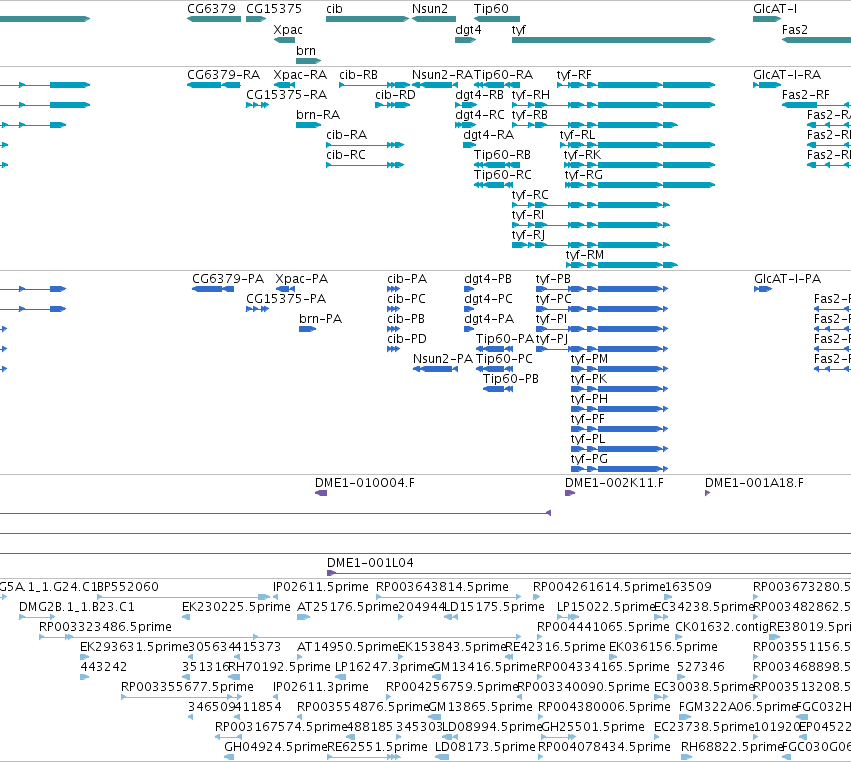Click transcript tyf-RJ
The width and height of the screenshot is (851, 762).
coord(590,245)
